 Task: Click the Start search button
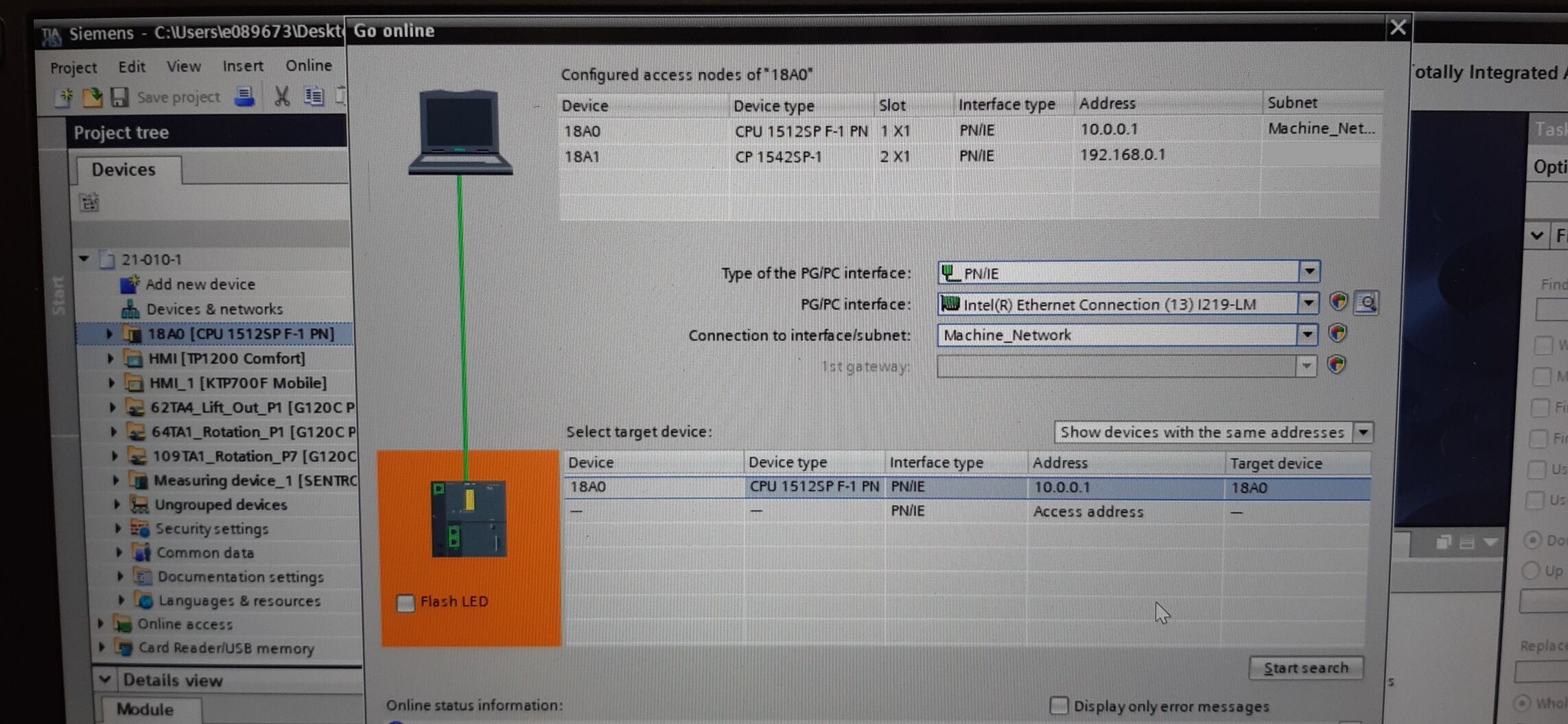[x=1305, y=668]
